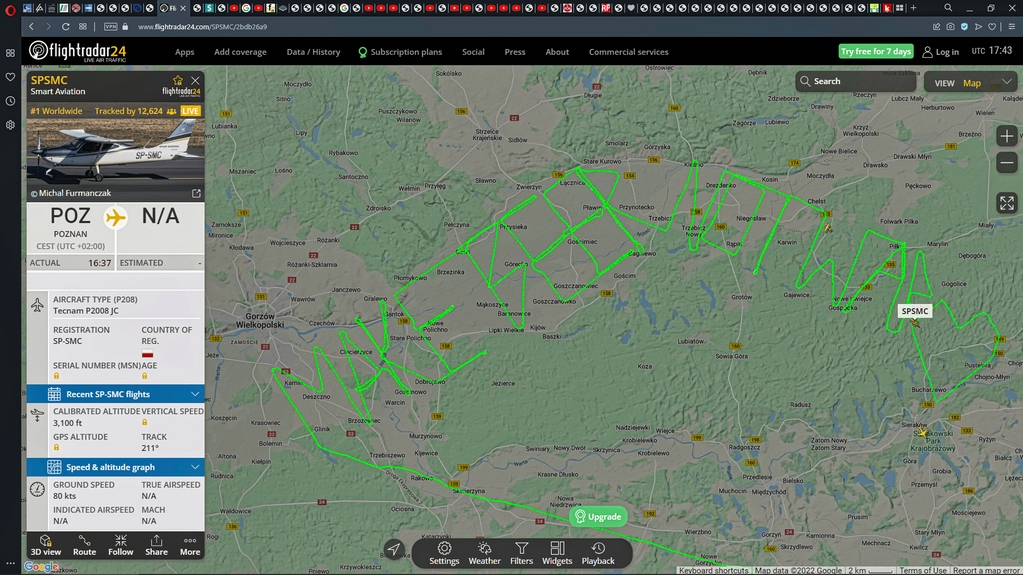Click the SP-SMC aircraft photo
The height and width of the screenshot is (575, 1023).
pyautogui.click(x=115, y=151)
